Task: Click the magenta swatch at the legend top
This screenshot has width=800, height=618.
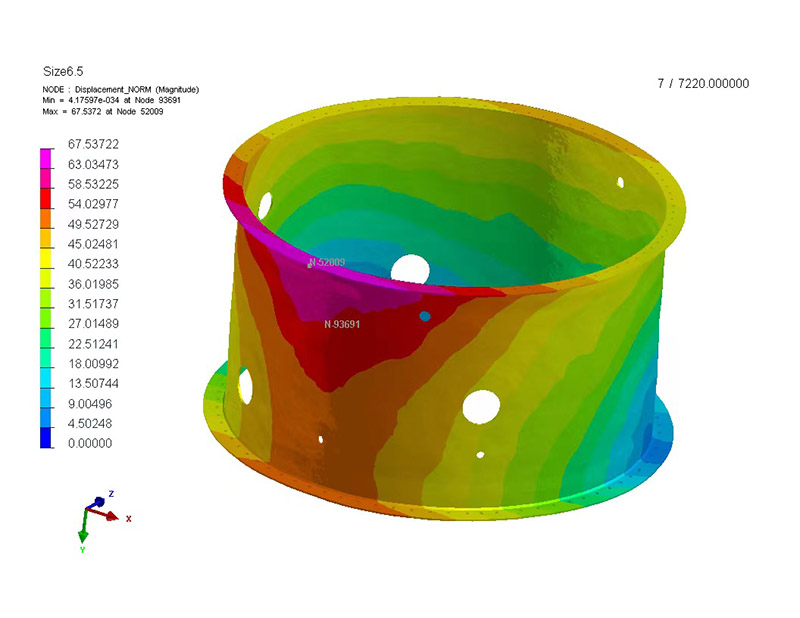Action: tap(46, 157)
